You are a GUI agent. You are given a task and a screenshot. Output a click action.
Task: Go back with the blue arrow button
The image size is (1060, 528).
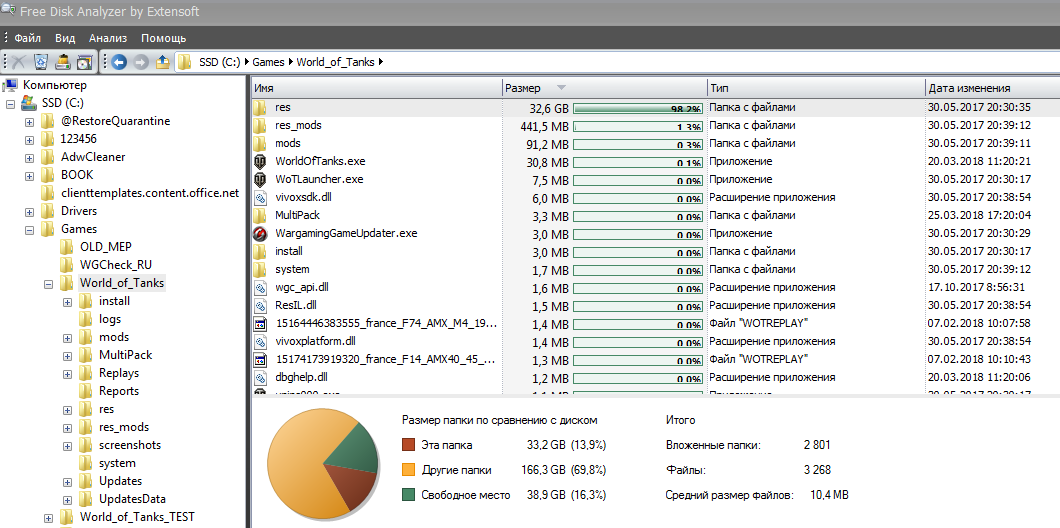tap(119, 62)
